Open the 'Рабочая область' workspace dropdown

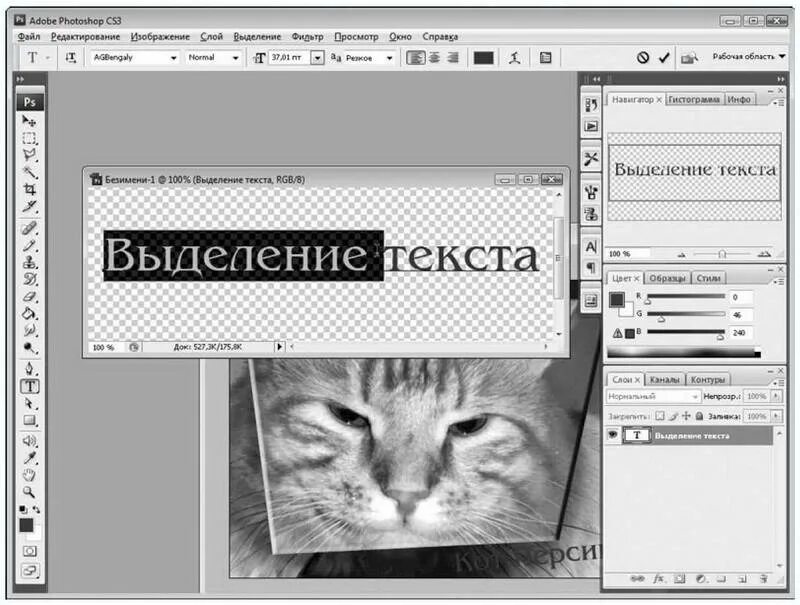749,57
